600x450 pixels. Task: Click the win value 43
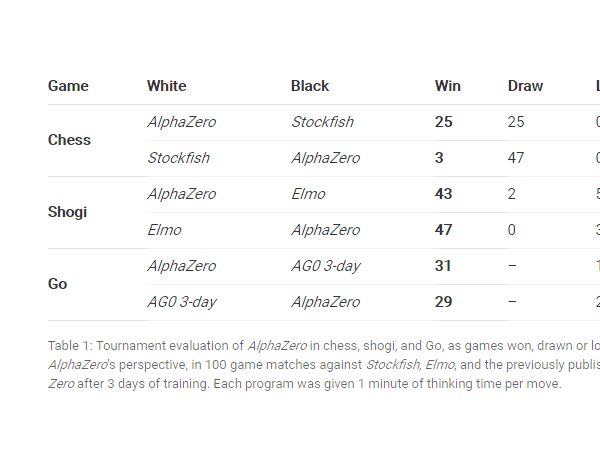coord(443,194)
